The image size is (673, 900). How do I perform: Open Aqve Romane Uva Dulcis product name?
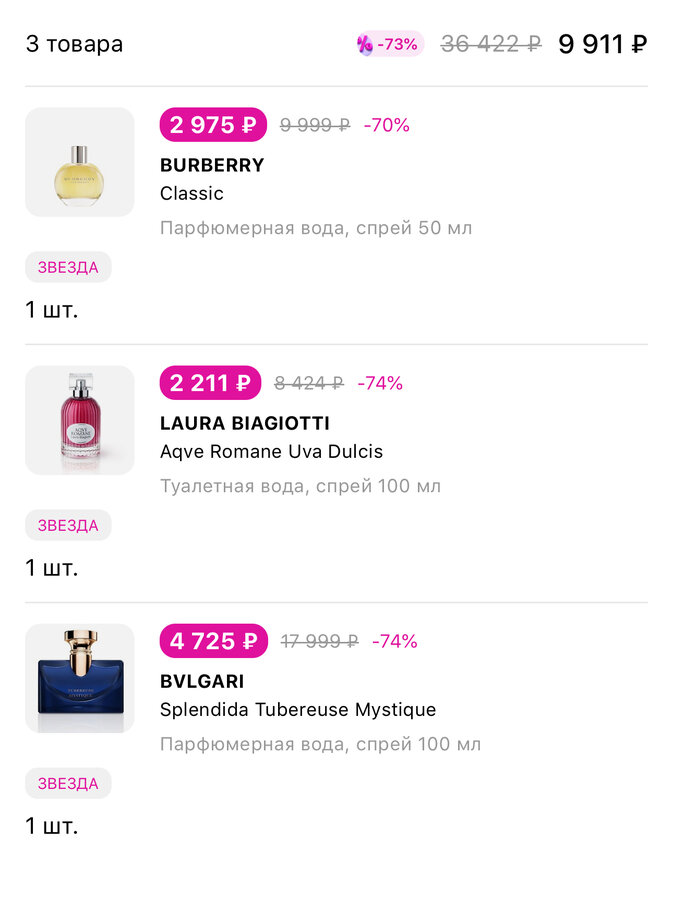(271, 452)
